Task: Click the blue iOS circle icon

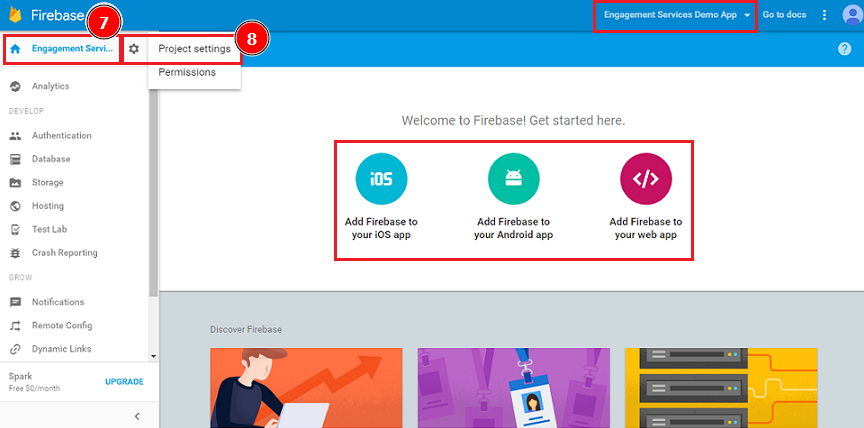Action: (381, 179)
